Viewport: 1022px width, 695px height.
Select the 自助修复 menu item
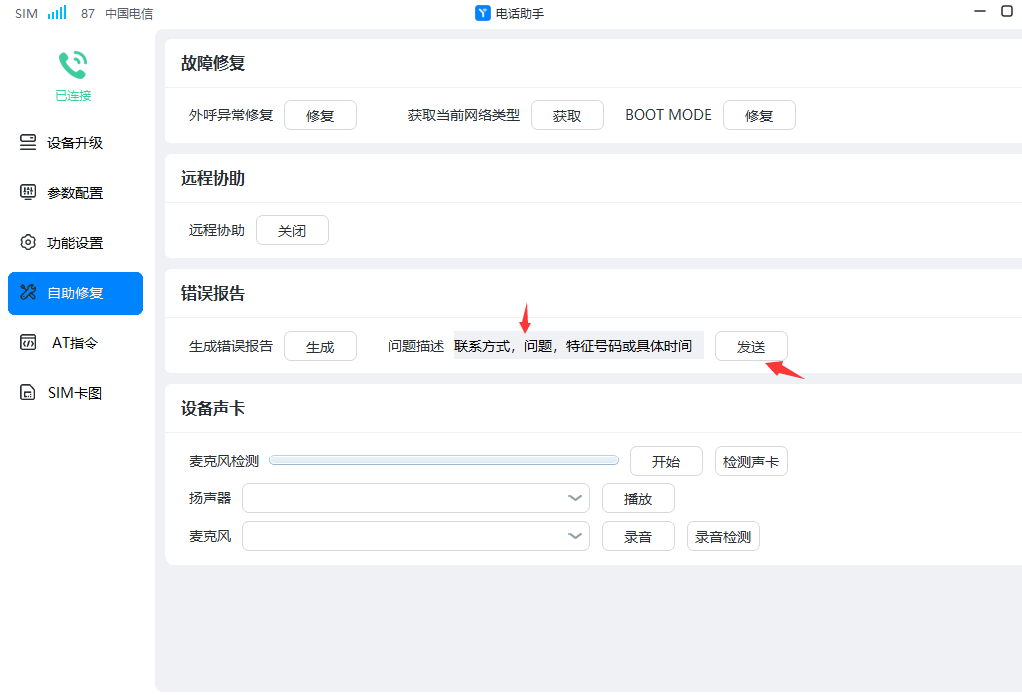(75, 293)
